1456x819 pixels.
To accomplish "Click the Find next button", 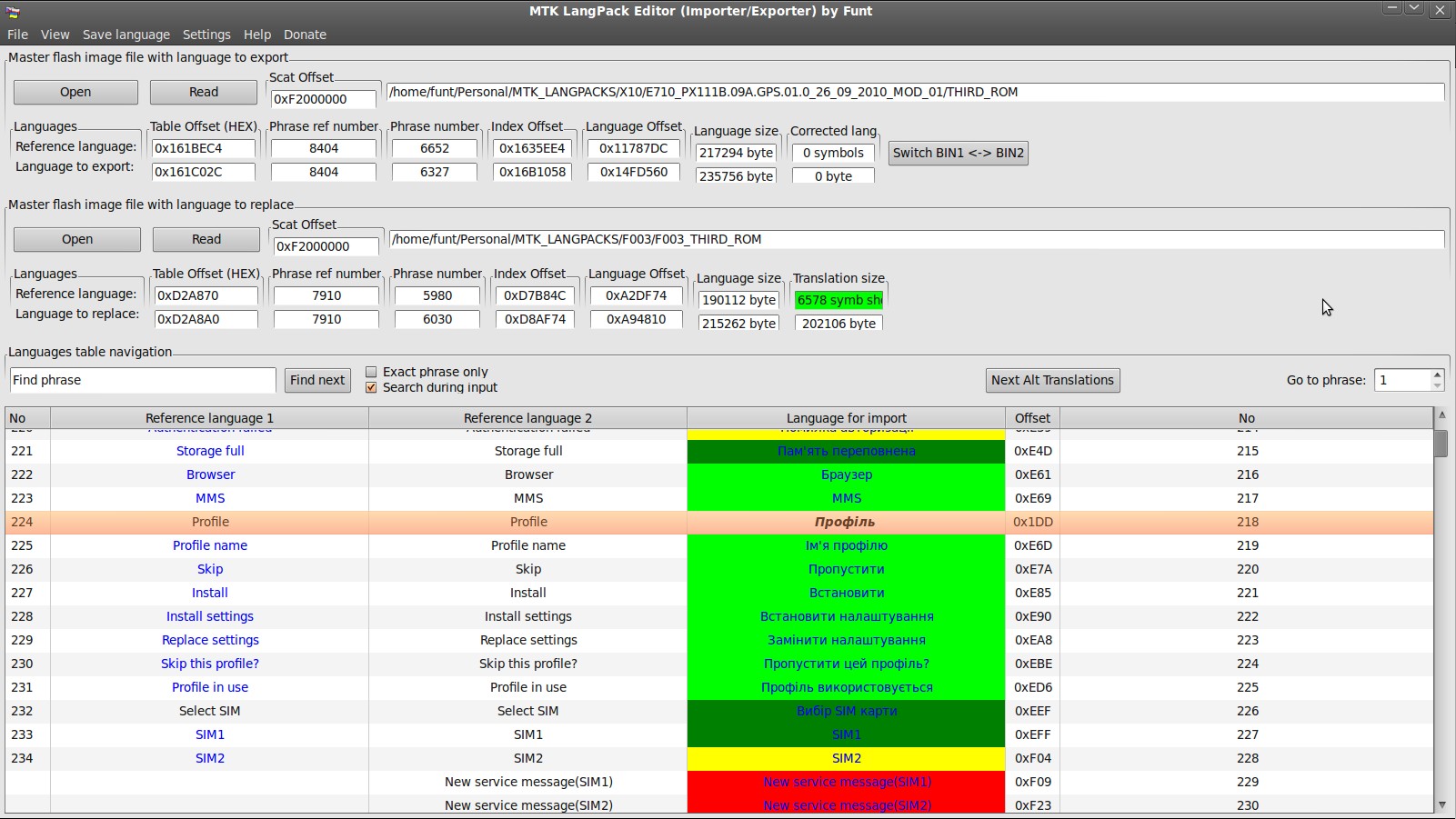I will [x=317, y=380].
